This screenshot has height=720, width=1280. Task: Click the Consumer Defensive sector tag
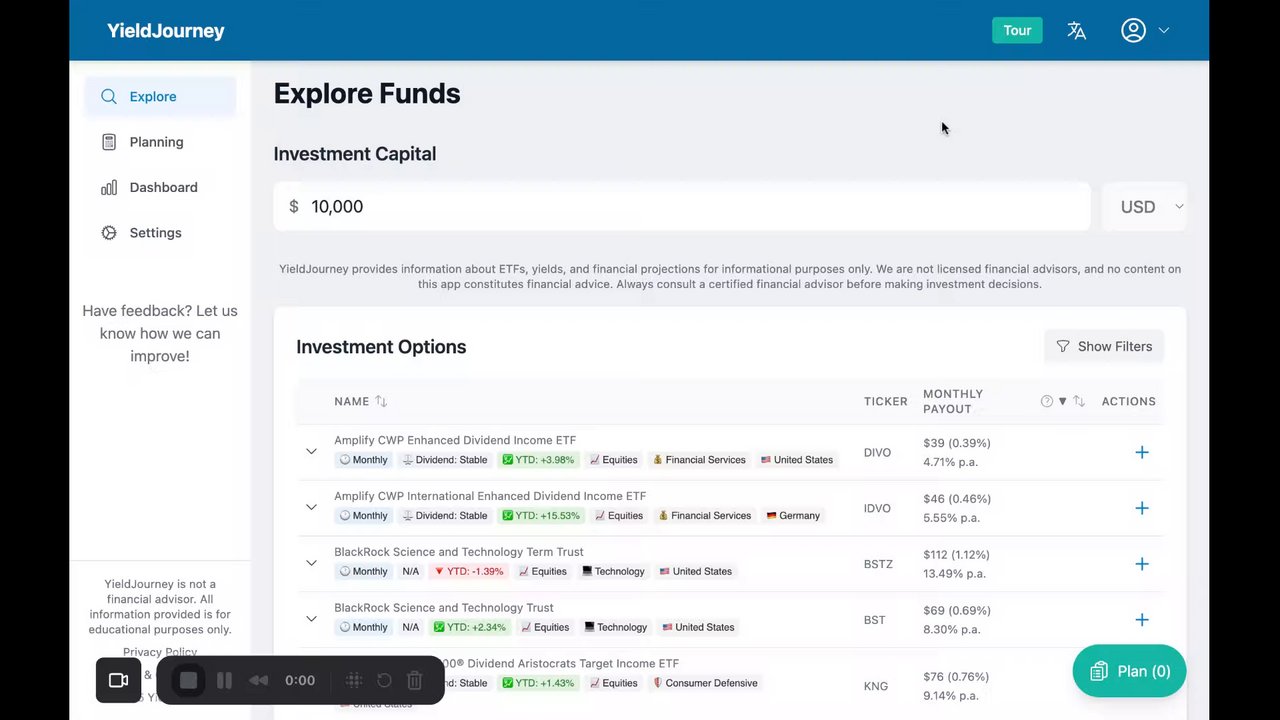pos(705,684)
